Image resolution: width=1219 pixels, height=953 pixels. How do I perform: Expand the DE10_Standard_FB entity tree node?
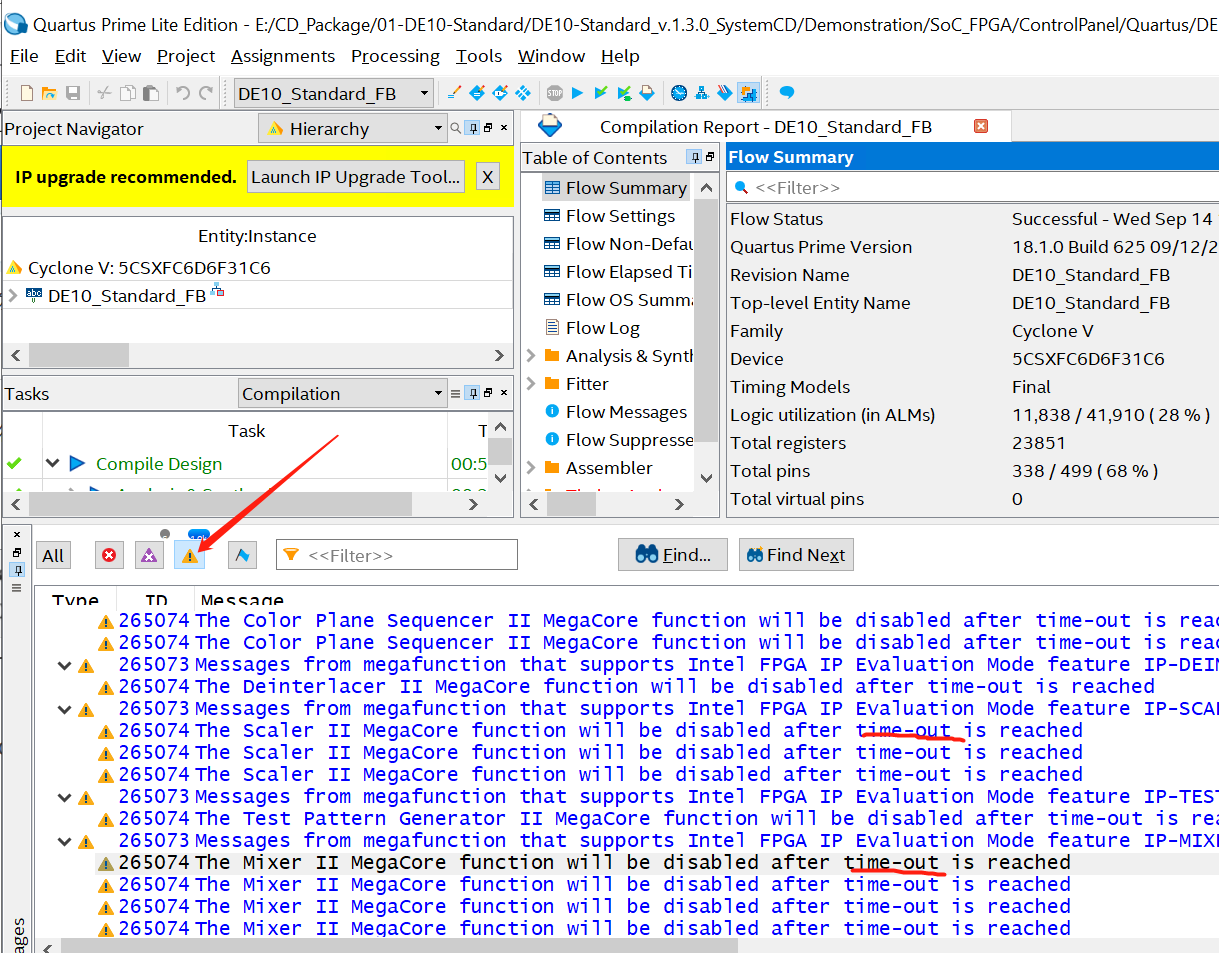point(12,295)
